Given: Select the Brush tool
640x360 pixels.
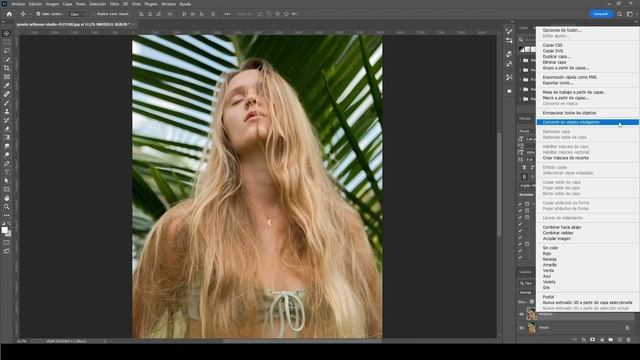Looking at the screenshot, I should 7,103.
